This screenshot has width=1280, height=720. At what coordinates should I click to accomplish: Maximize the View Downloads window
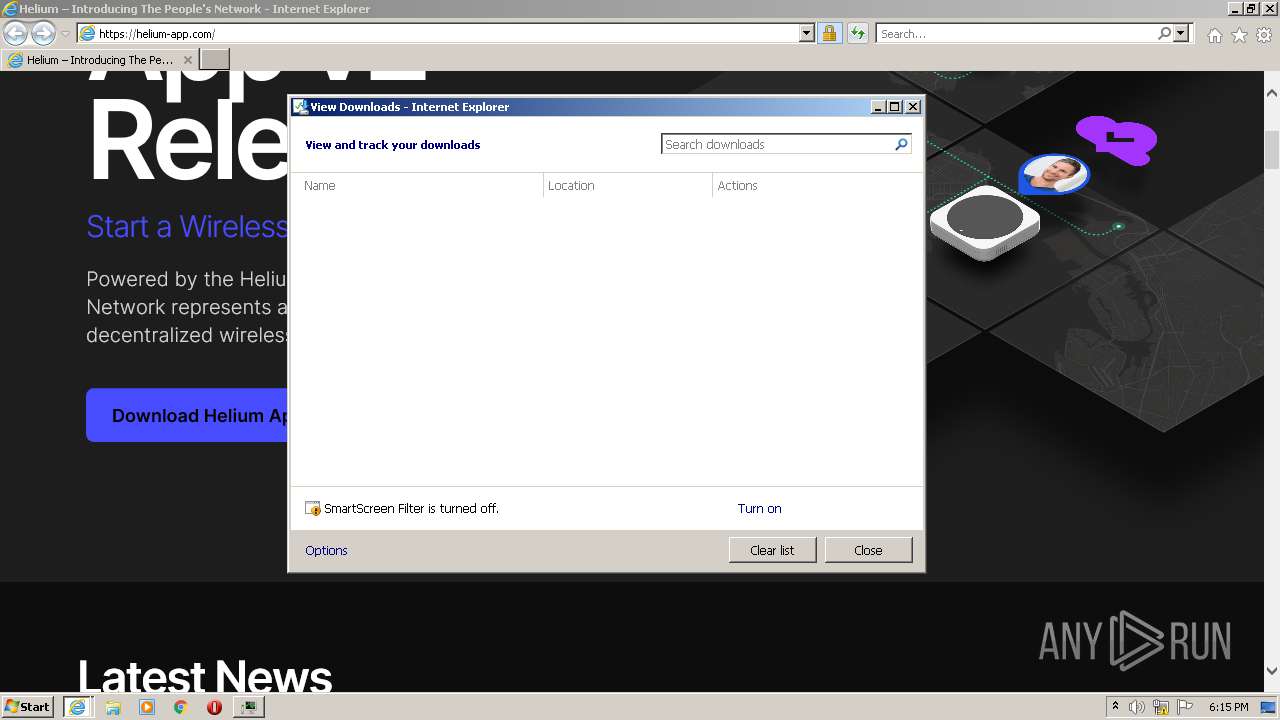tap(895, 107)
